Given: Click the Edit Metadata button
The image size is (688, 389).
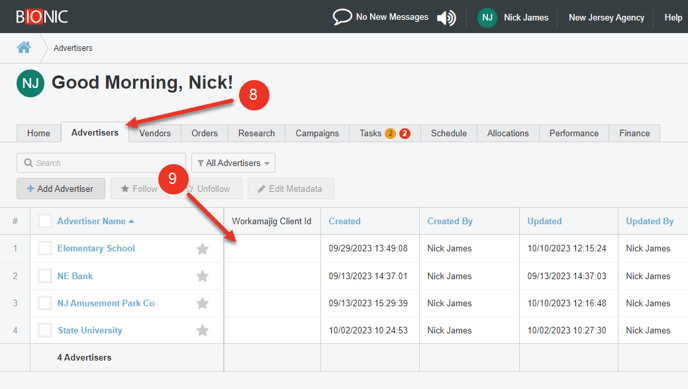Looking at the screenshot, I should 290,189.
